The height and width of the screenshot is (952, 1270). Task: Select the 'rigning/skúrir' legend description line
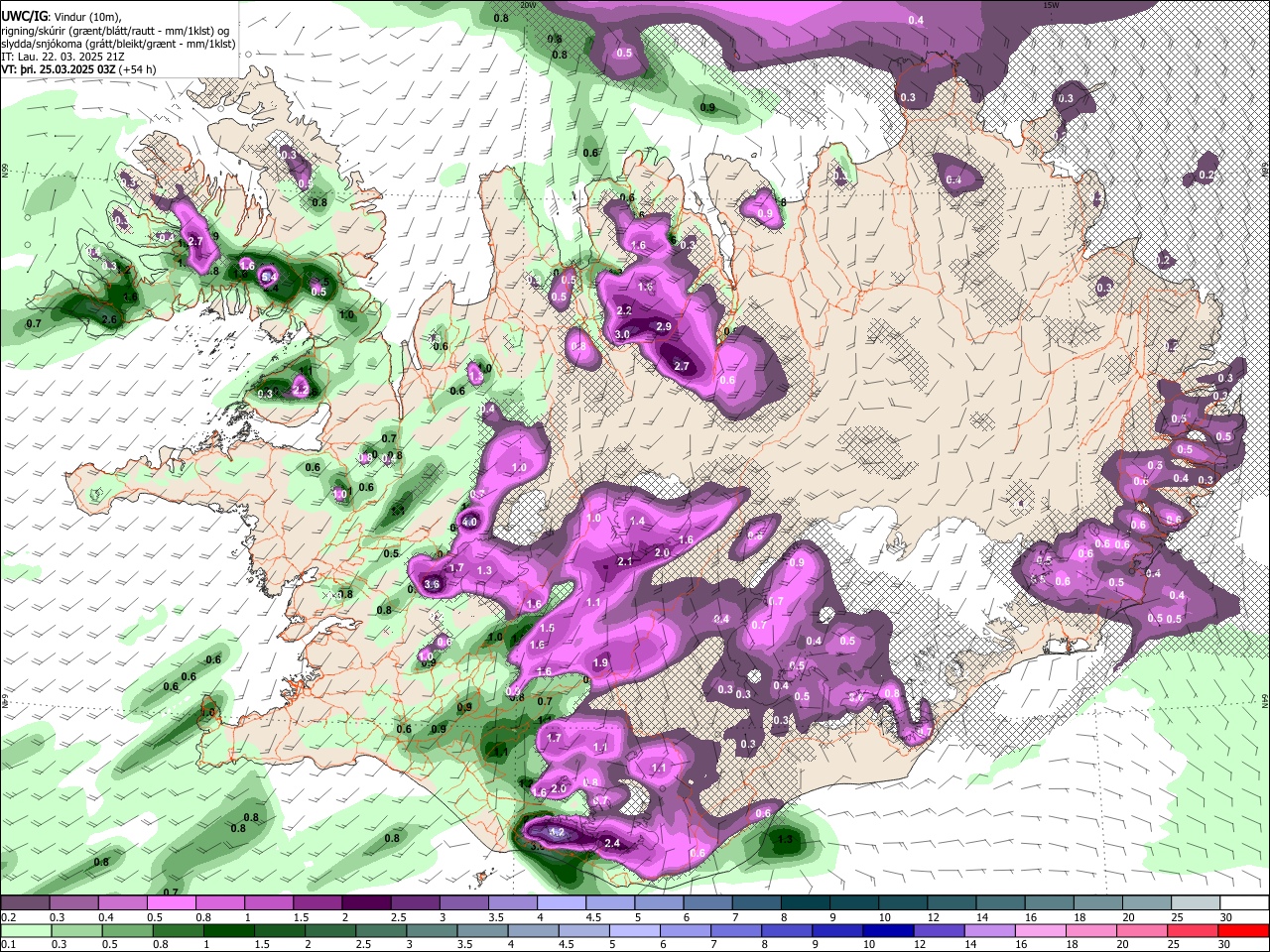[x=116, y=31]
